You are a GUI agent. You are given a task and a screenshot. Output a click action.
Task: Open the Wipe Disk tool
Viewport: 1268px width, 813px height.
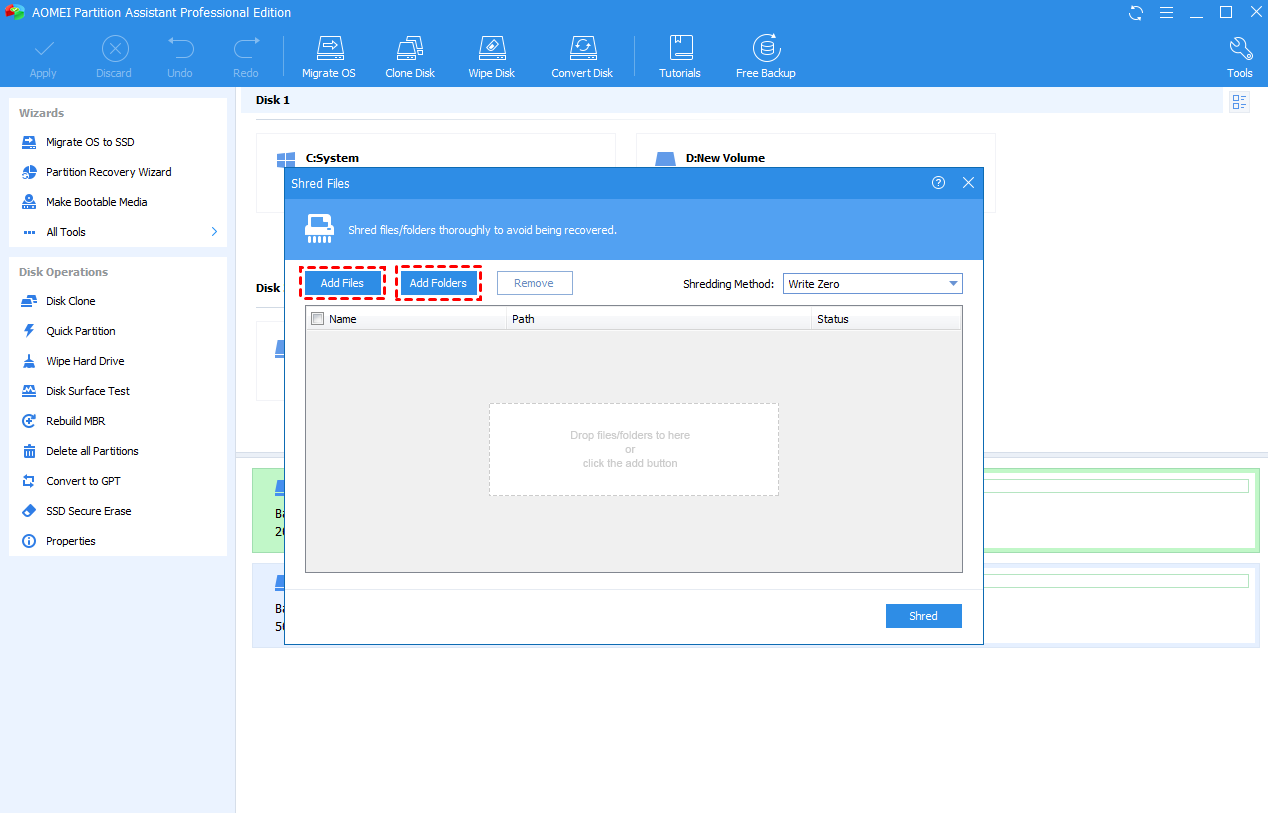coord(492,57)
